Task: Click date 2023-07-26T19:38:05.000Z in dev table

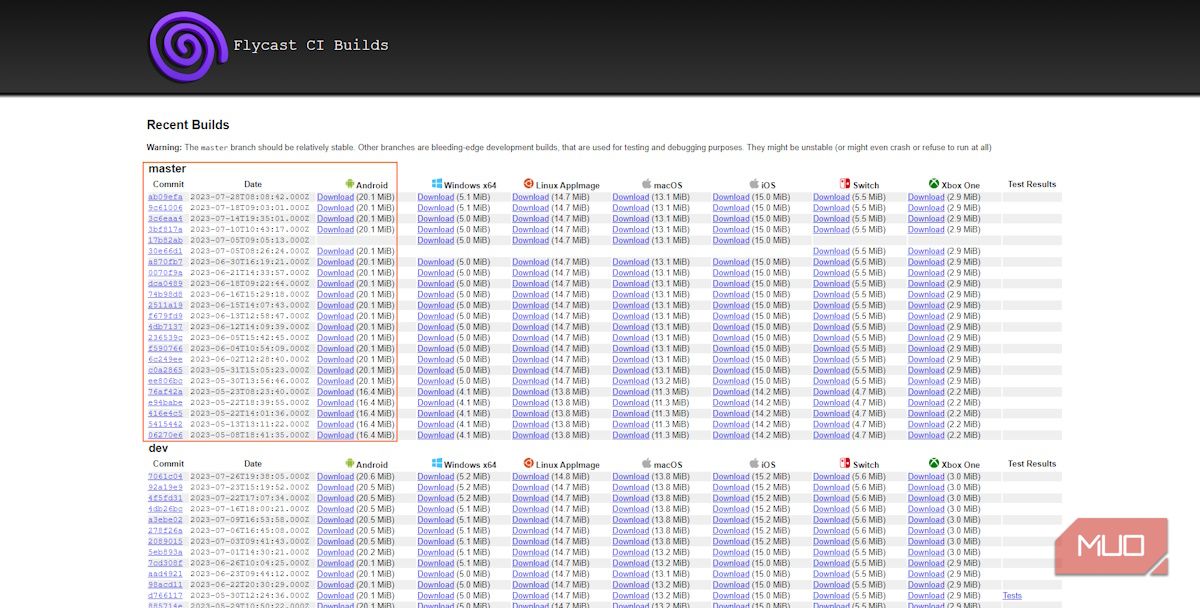Action: pos(250,477)
